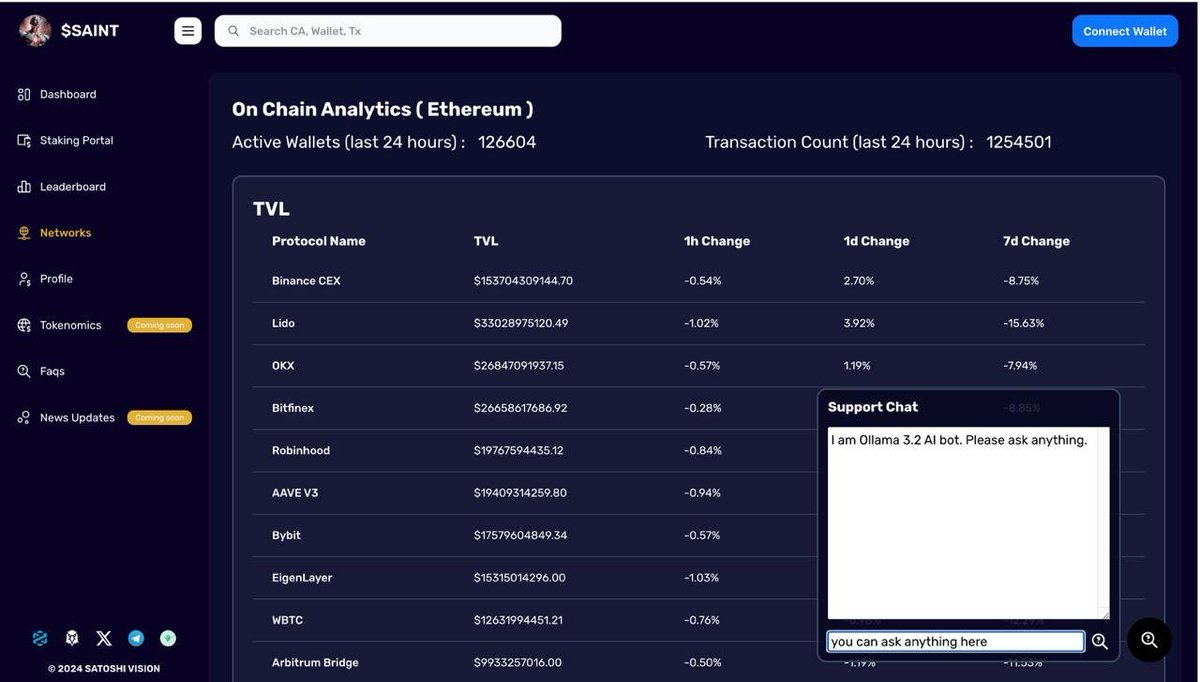The height and width of the screenshot is (682, 1200).
Task: Click the Connect Wallet button
Action: click(1125, 31)
